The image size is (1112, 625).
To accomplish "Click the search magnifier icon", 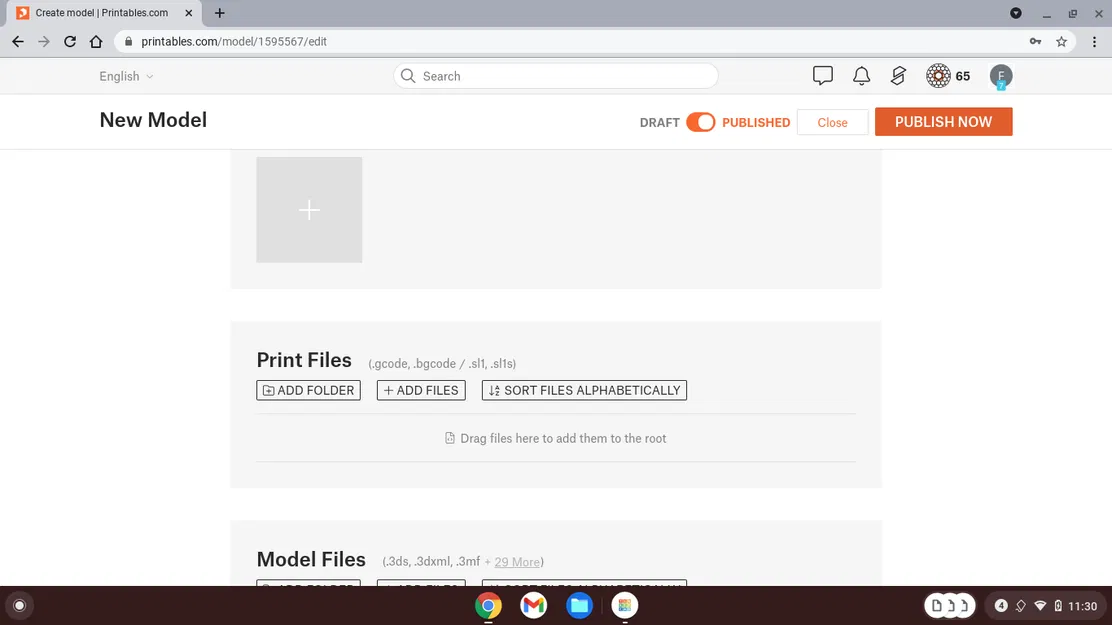I will [408, 76].
